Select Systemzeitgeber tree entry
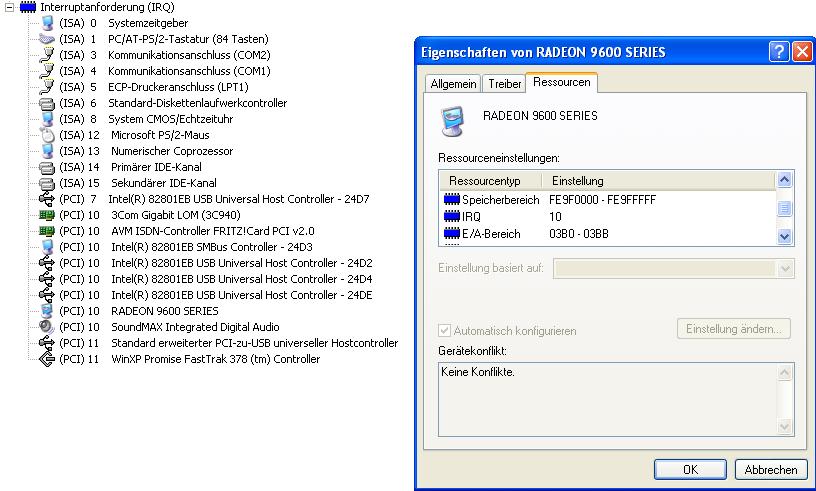Screen dimensions: 816x491 (148, 23)
